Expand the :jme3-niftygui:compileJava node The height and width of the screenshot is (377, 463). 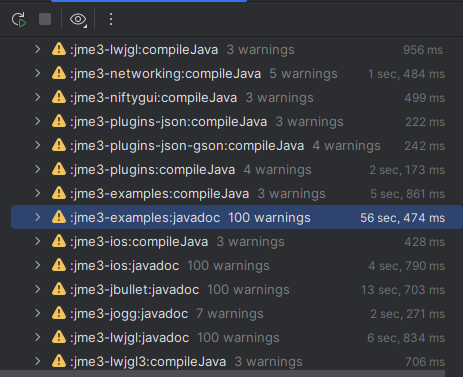[x=38, y=98]
